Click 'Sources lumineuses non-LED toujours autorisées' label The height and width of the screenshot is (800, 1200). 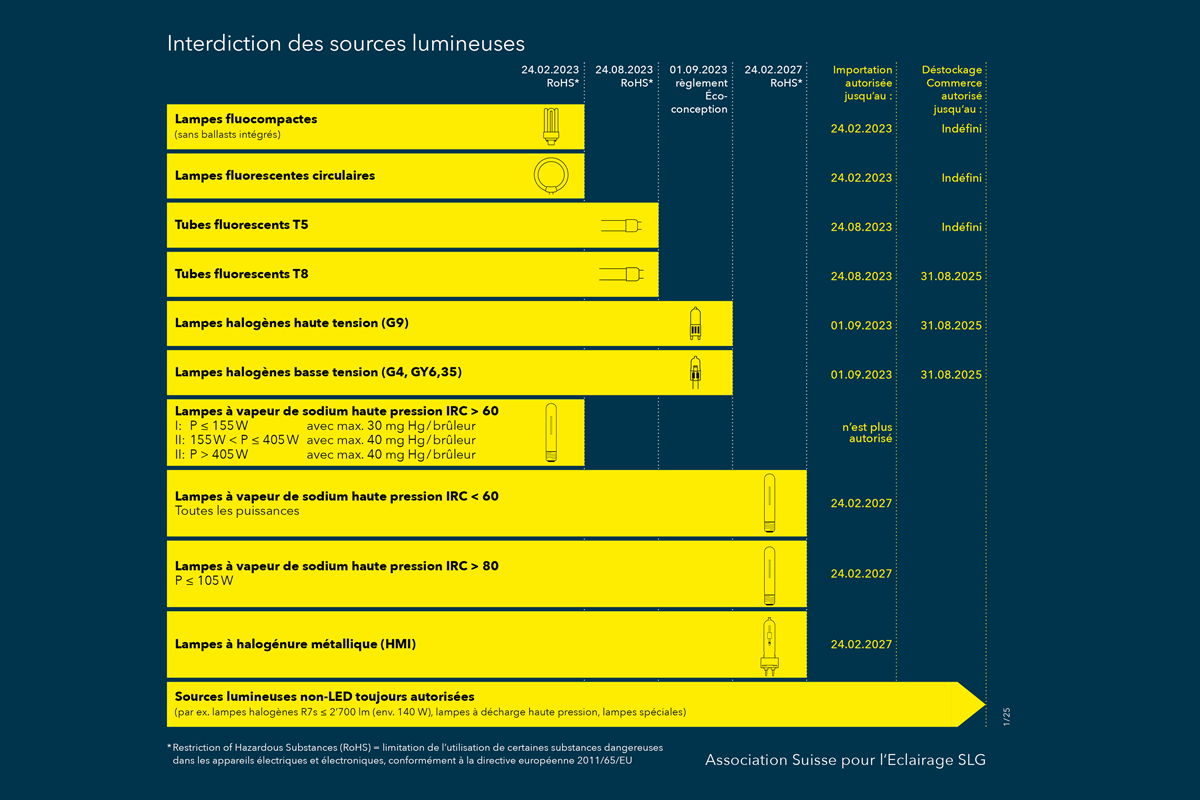tap(324, 696)
